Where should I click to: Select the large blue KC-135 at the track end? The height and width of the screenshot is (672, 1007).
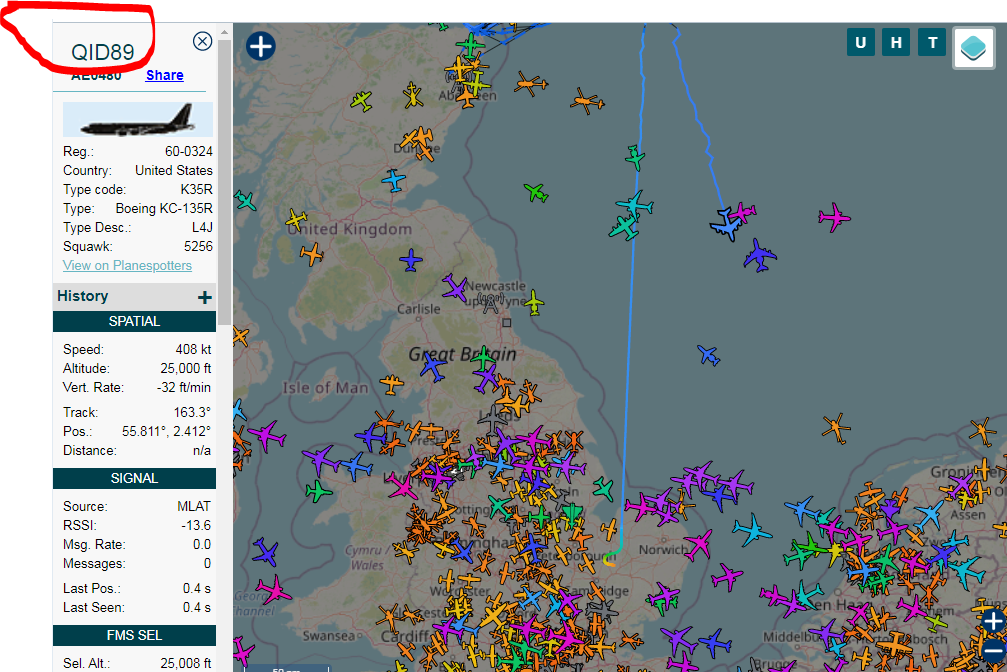point(726,225)
